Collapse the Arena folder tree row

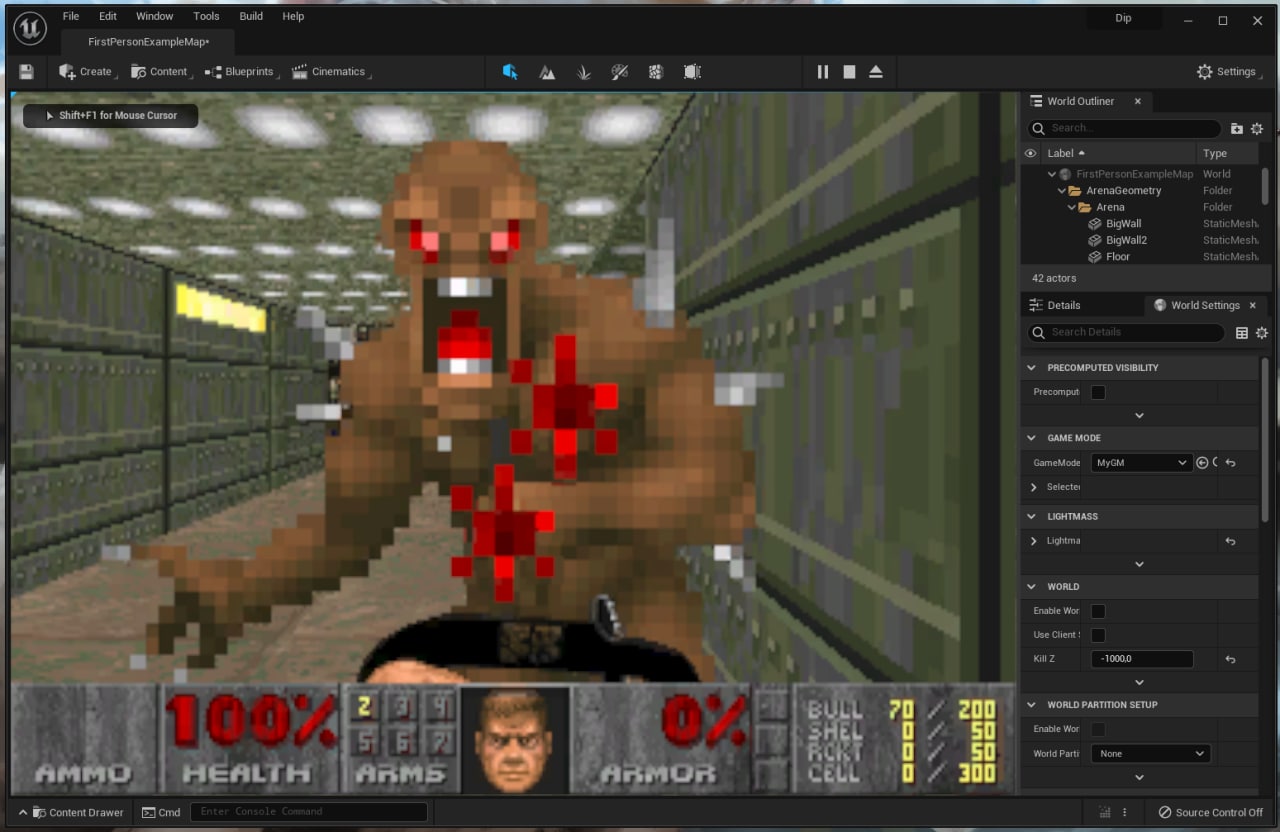[1072, 207]
